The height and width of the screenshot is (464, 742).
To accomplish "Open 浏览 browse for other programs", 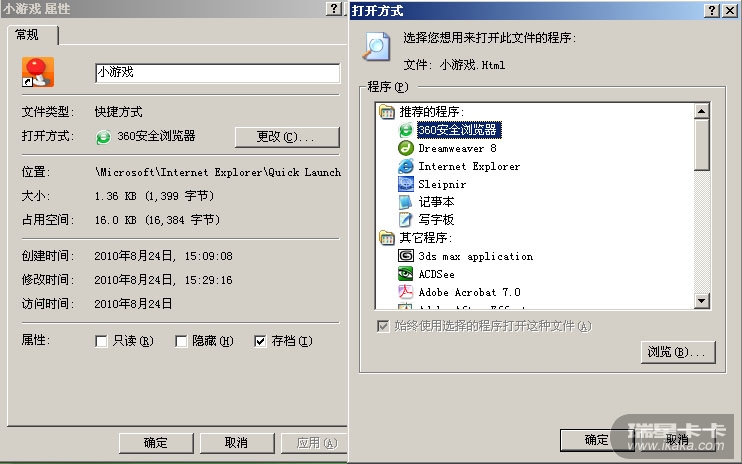I will [x=676, y=352].
